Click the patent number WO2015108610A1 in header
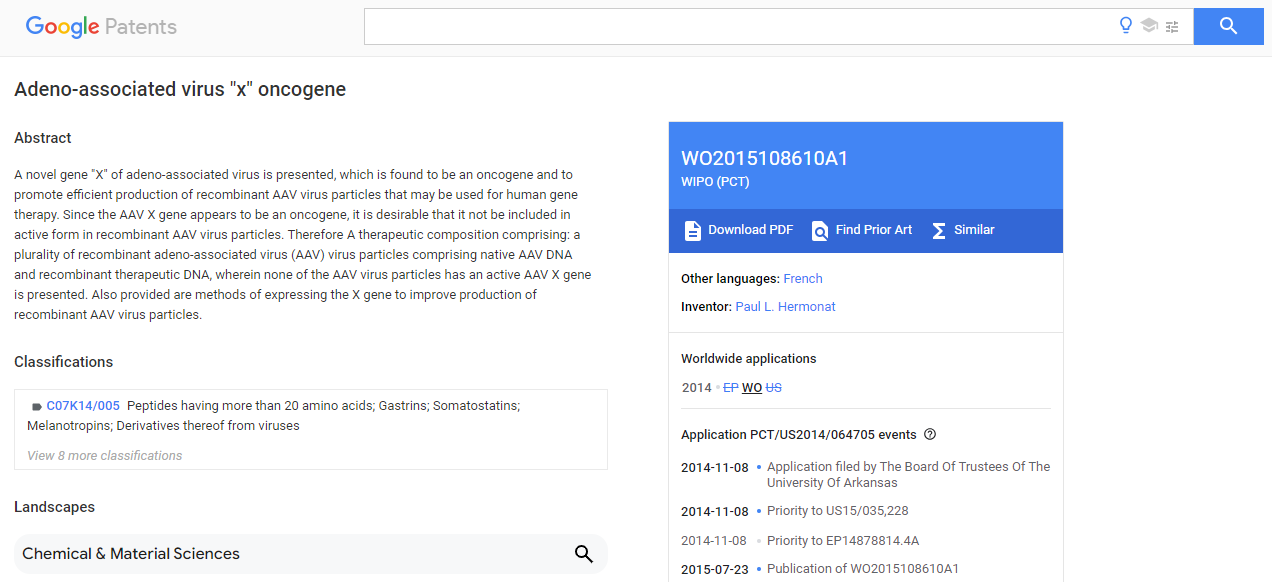Screen dimensions: 1272x582 click(765, 158)
